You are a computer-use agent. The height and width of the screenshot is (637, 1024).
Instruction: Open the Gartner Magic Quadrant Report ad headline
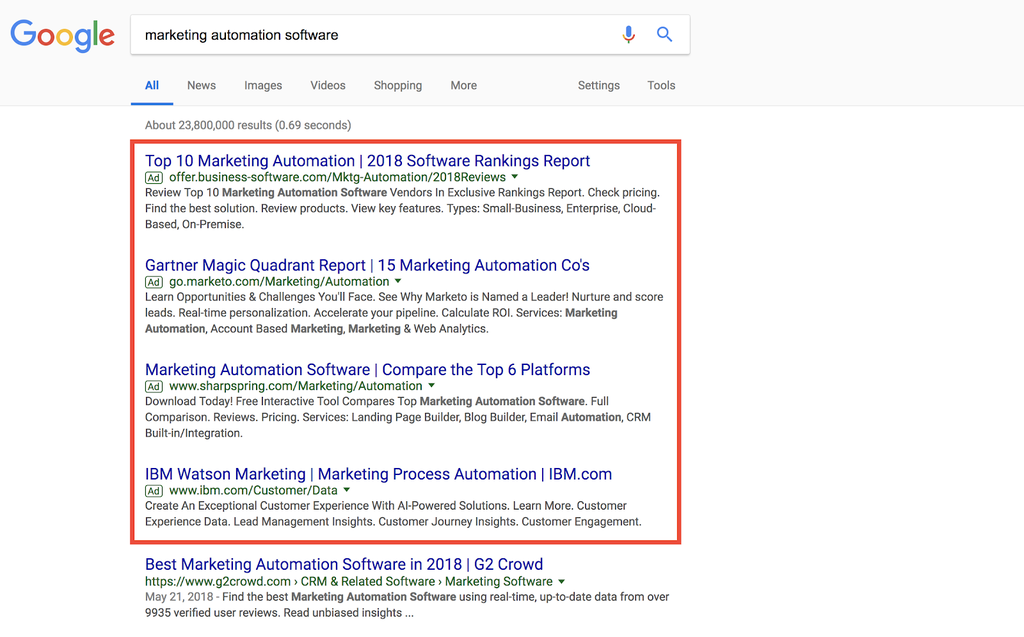pos(367,265)
